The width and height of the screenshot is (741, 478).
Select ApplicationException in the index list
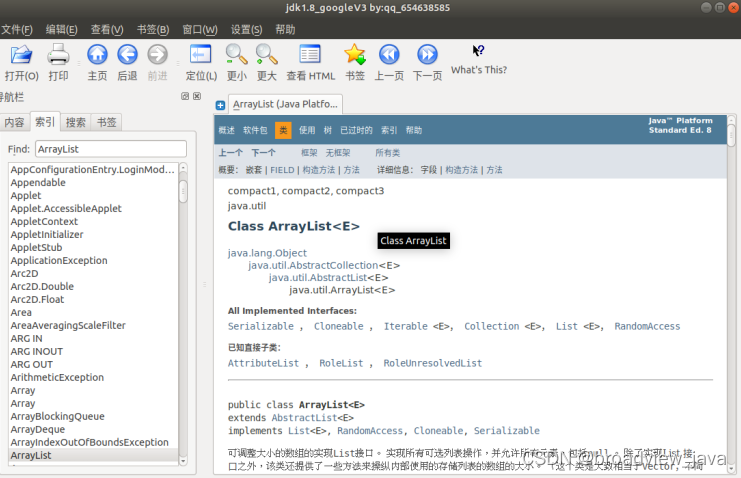[x=94, y=260]
